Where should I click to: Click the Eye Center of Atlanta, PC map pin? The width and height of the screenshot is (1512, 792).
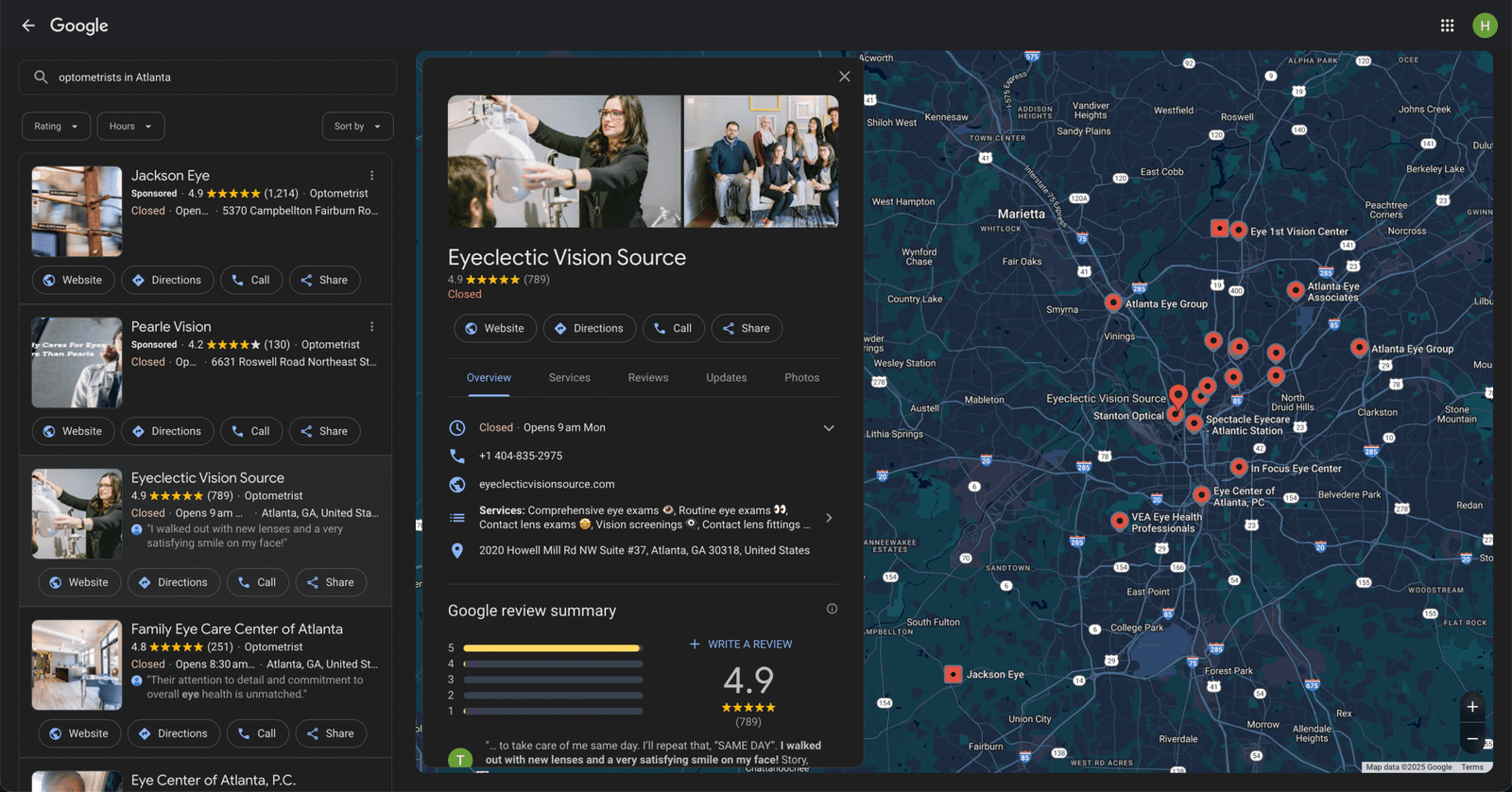1201,494
